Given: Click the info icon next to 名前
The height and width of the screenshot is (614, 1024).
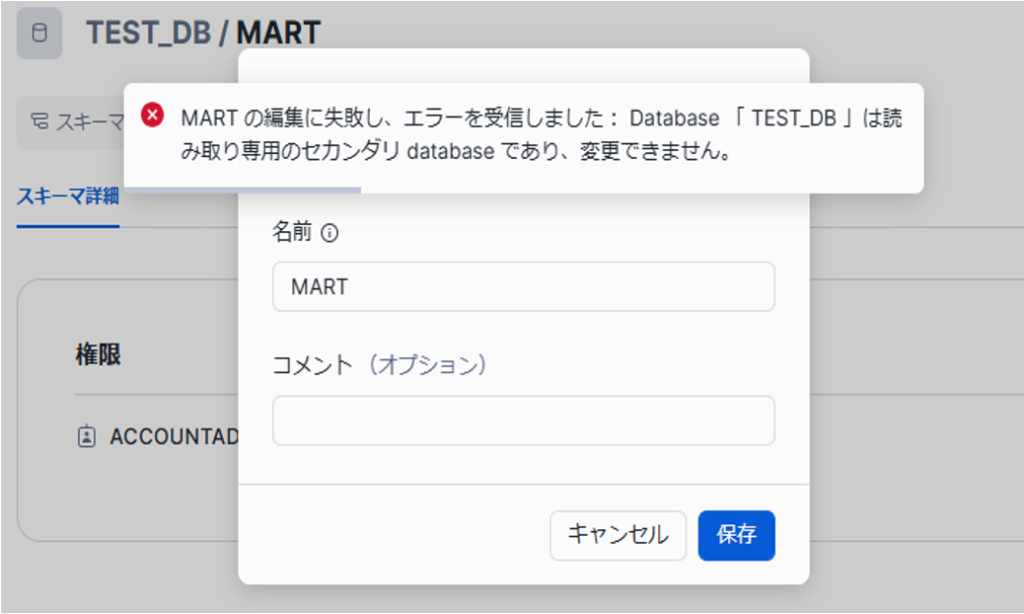Looking at the screenshot, I should [x=330, y=233].
